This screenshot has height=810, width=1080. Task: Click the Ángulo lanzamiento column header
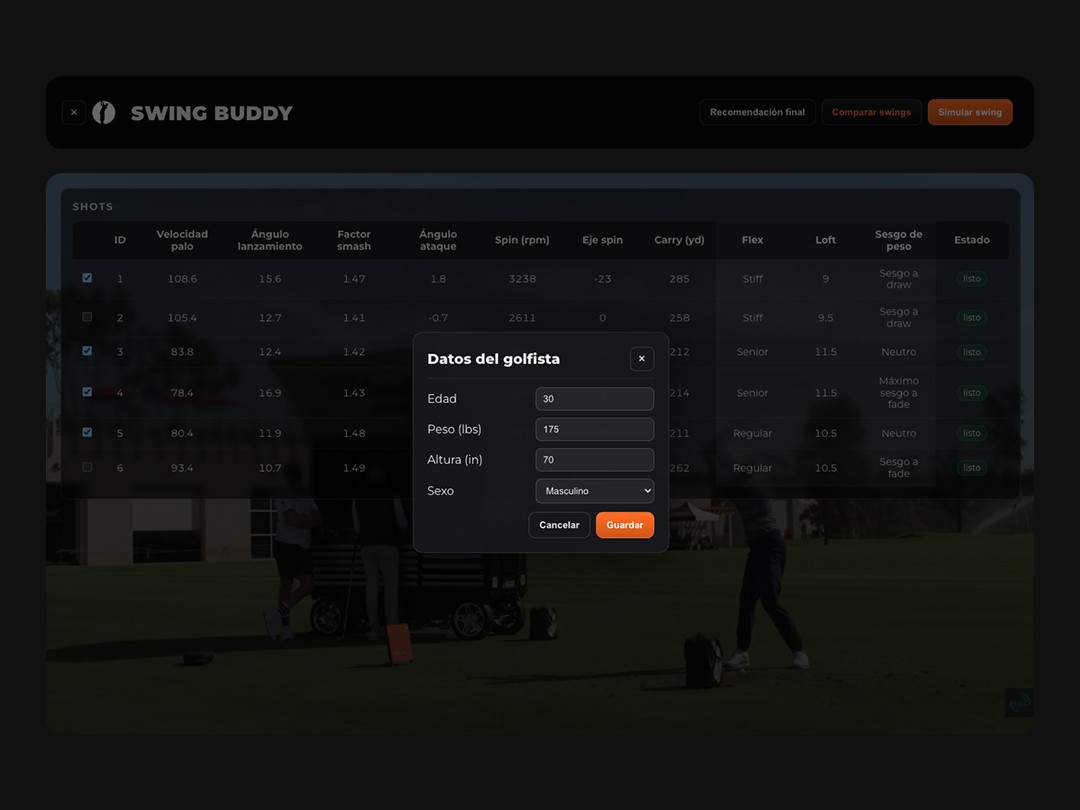[x=270, y=240]
